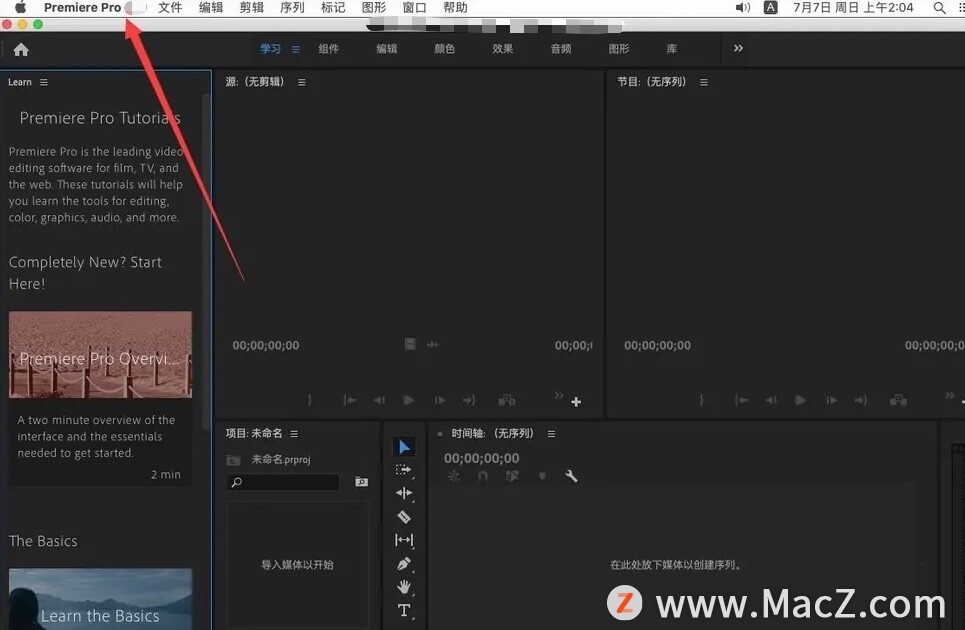
Task: Switch to the 颜色 workspace tab
Action: 444,49
